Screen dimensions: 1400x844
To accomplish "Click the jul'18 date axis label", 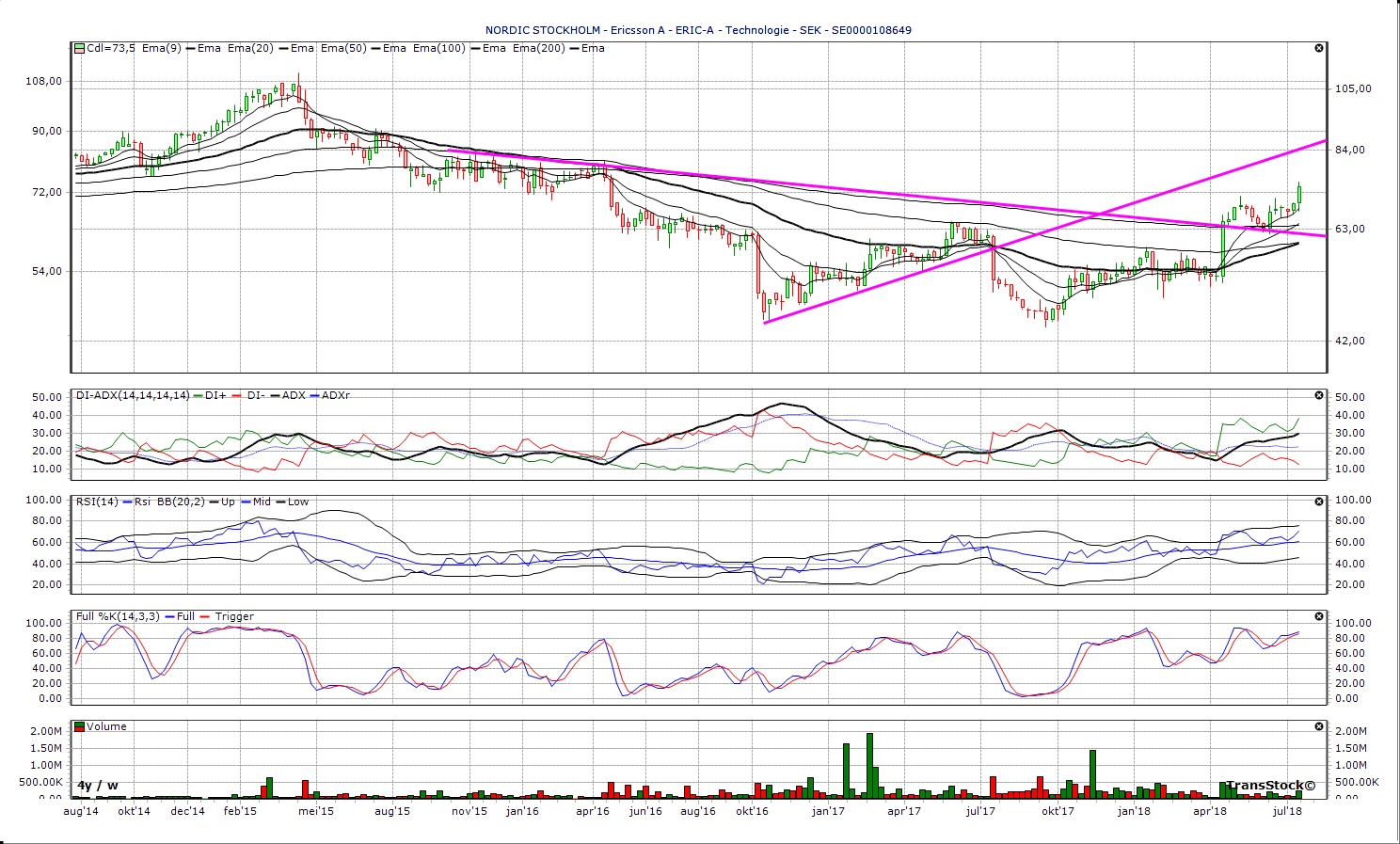I will point(1286,810).
